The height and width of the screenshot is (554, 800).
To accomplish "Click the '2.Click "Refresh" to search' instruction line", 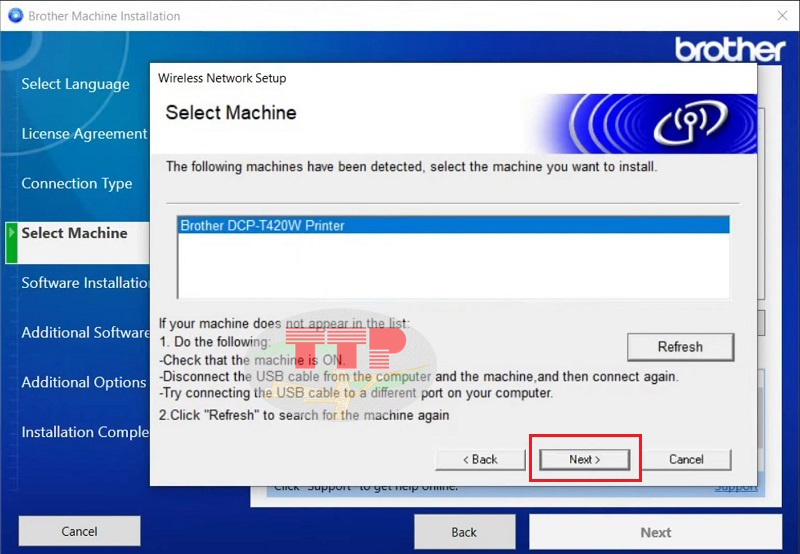I will coord(304,415).
